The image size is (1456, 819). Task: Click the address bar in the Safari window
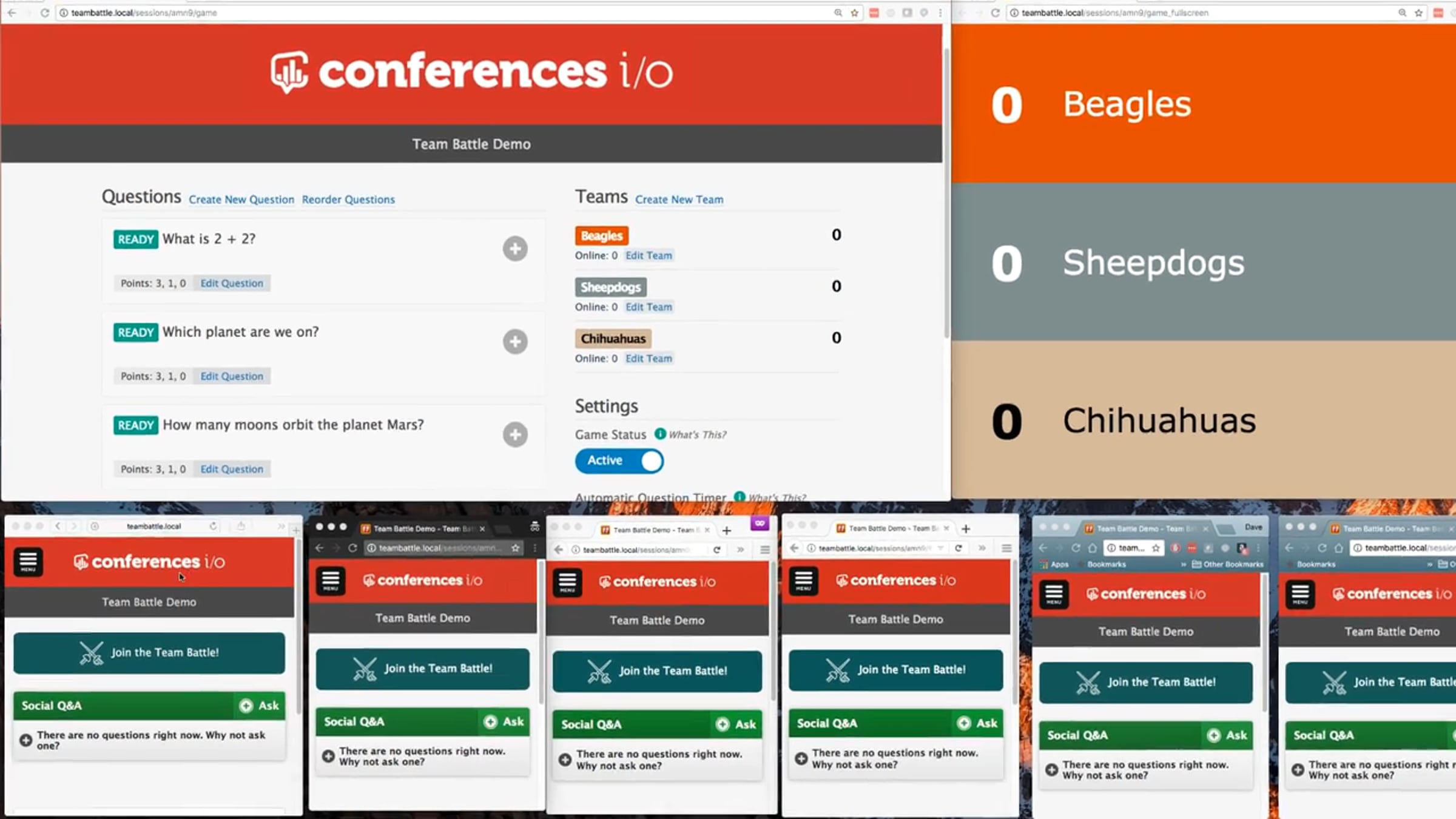point(154,526)
